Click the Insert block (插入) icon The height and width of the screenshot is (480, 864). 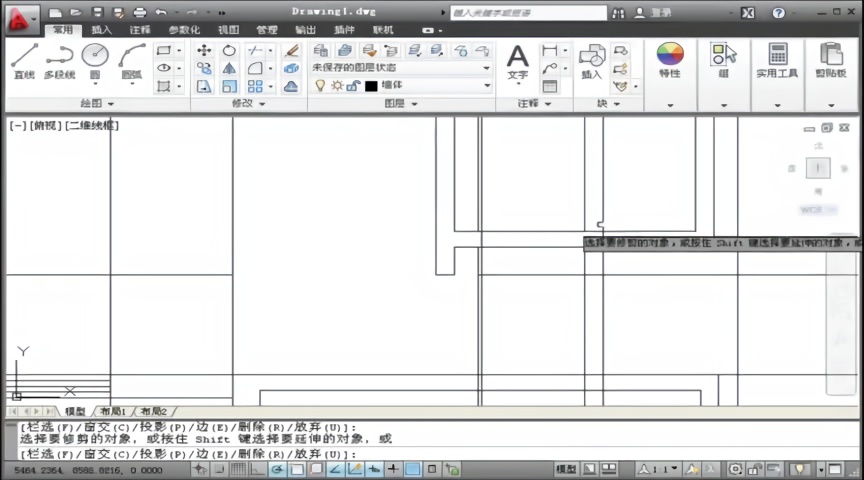coord(592,61)
